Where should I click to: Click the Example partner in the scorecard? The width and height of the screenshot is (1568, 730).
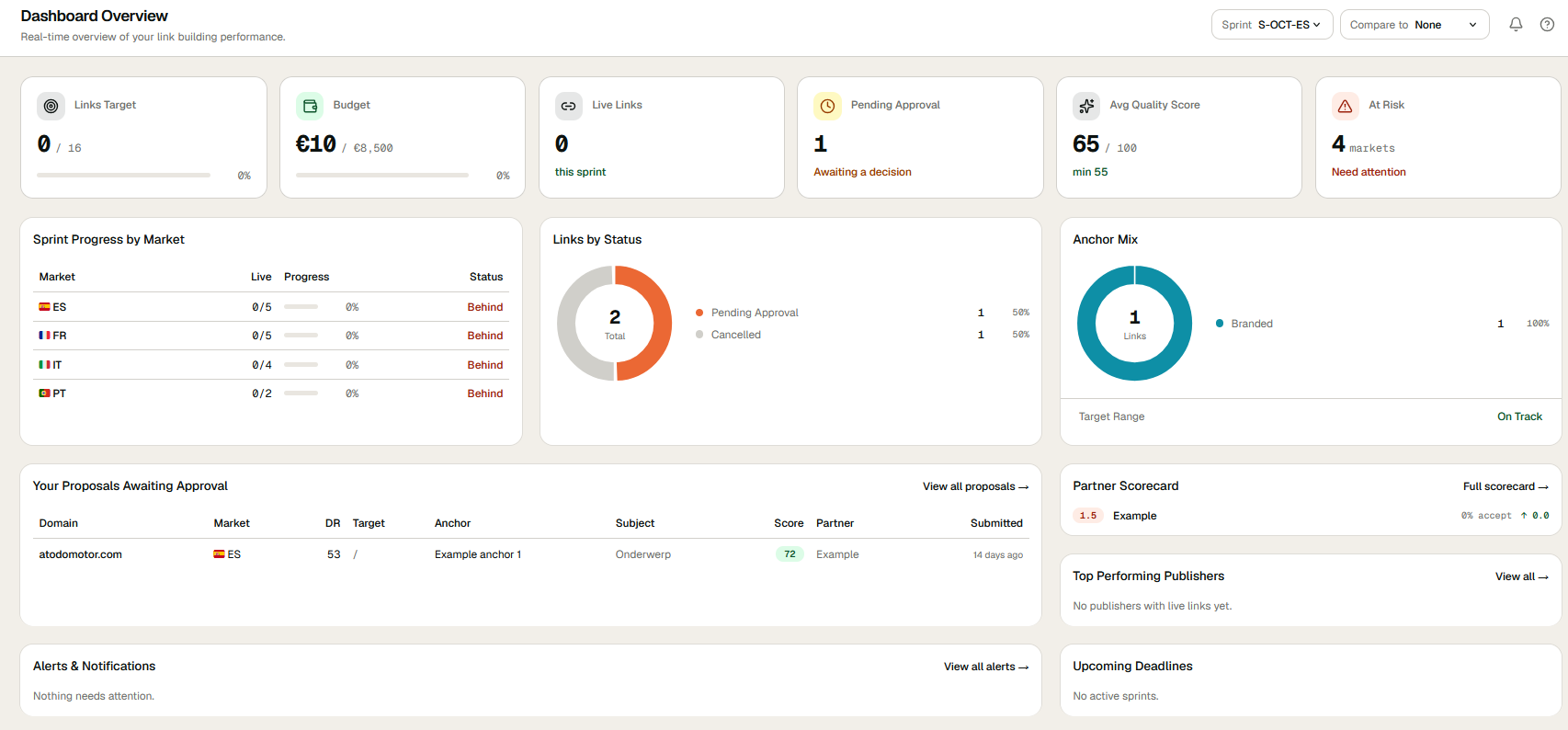[x=1134, y=516]
